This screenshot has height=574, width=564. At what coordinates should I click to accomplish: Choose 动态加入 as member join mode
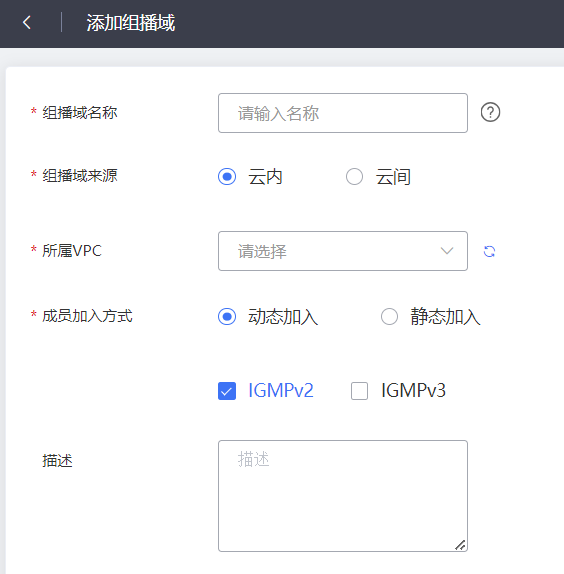(227, 317)
